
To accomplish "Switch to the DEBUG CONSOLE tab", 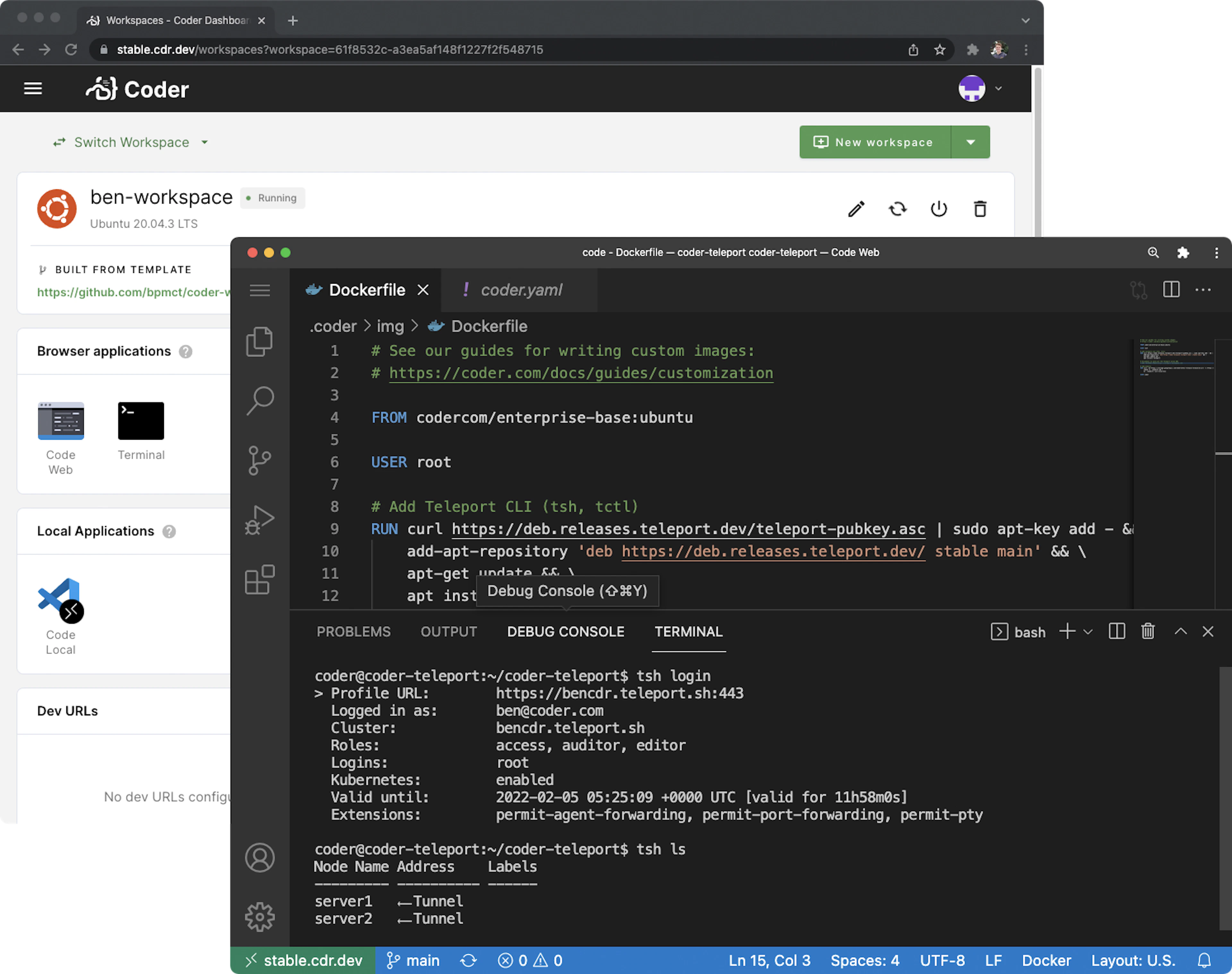I will click(566, 632).
